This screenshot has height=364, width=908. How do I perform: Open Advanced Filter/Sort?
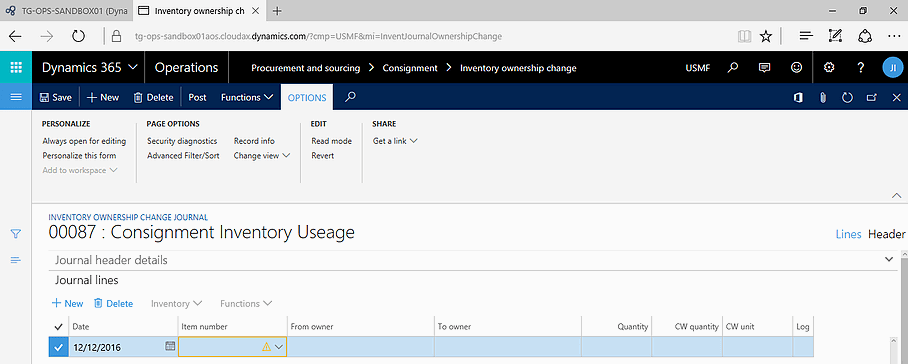click(x=183, y=155)
